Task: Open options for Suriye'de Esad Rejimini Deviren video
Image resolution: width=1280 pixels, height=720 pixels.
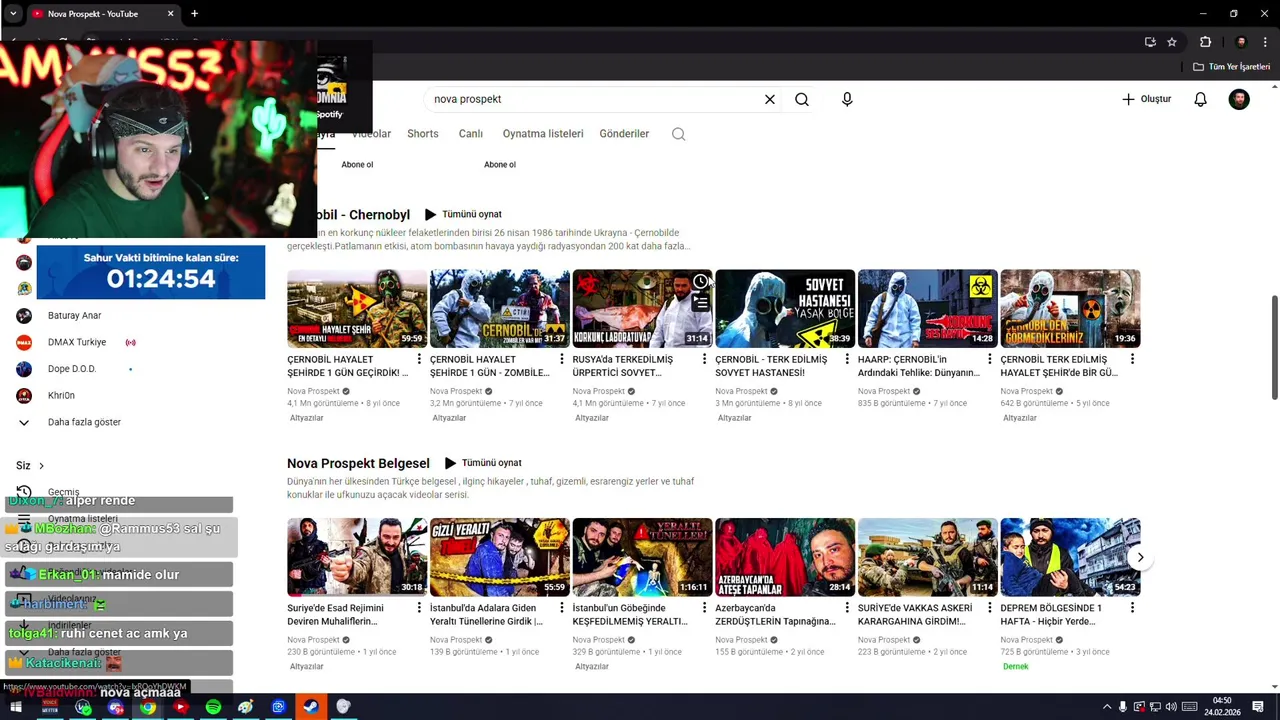Action: (419, 608)
